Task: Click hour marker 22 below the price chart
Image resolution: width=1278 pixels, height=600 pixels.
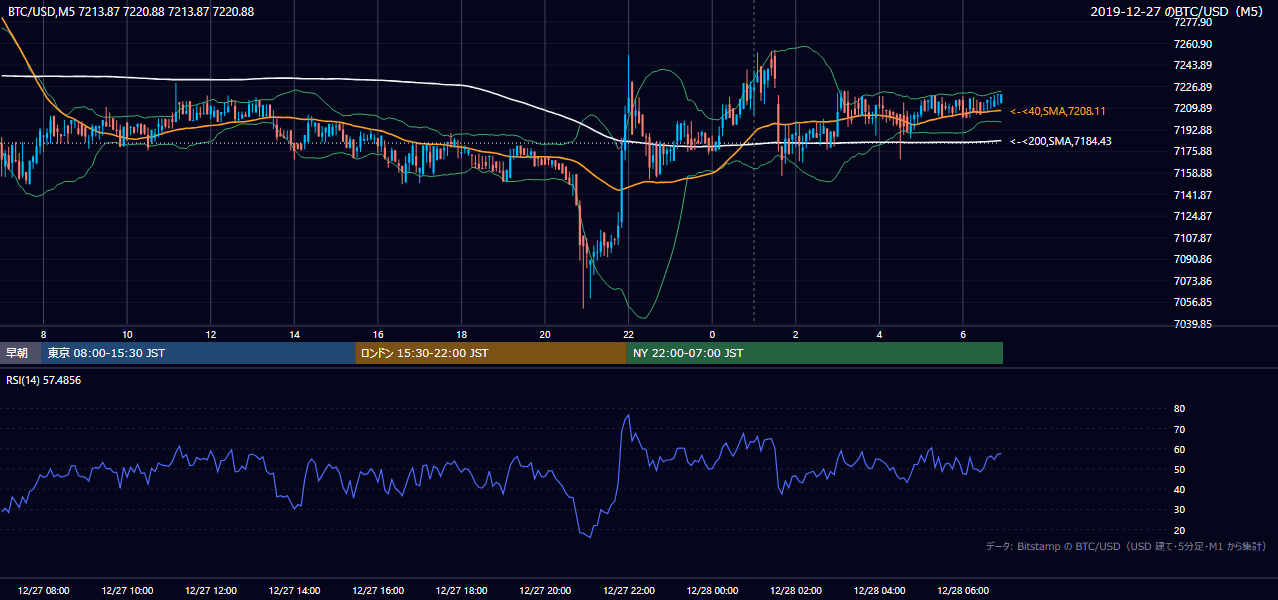Action: [628, 334]
